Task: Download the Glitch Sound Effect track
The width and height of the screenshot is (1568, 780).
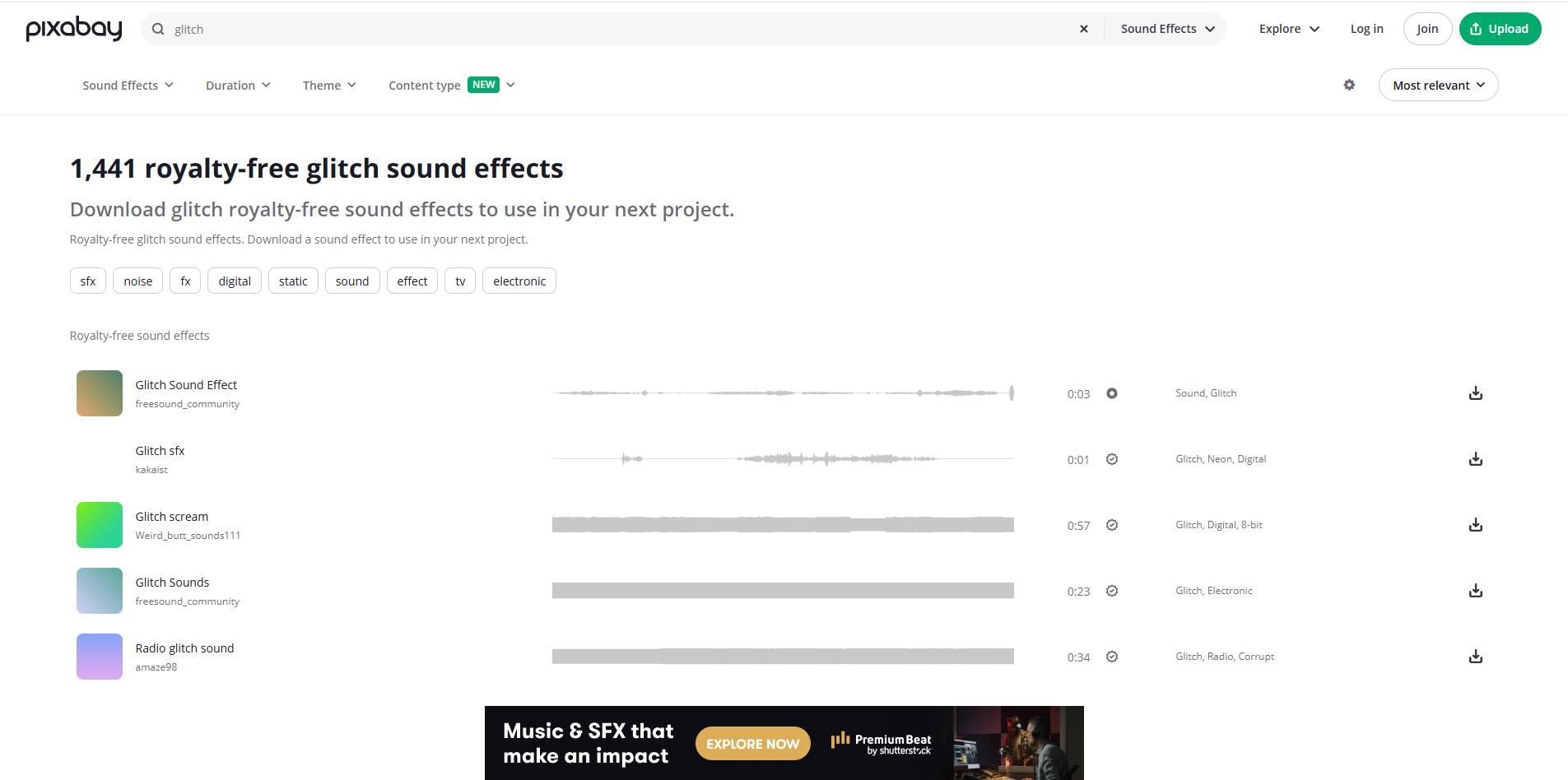Action: click(x=1475, y=393)
